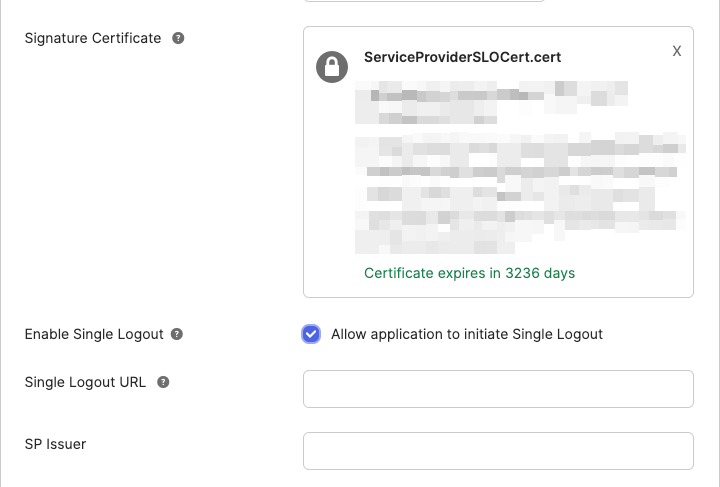Click into the SP Issuer field

pyautogui.click(x=498, y=451)
